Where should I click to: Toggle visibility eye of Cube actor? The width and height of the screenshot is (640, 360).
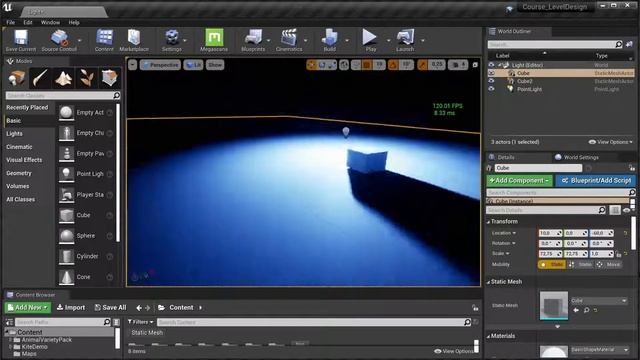pos(491,73)
